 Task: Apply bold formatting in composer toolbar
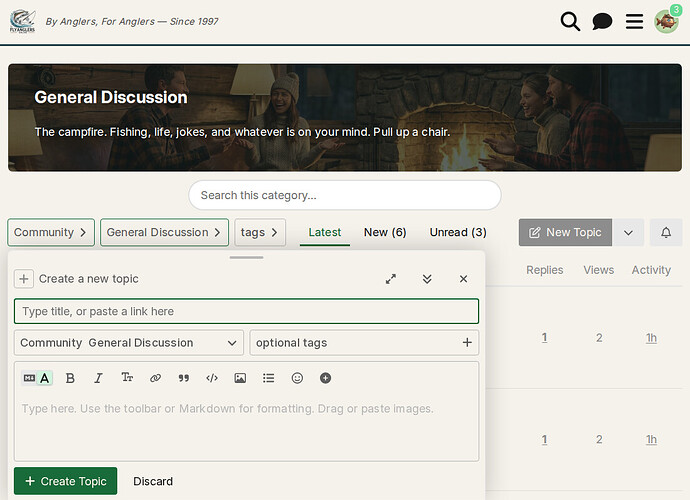click(x=70, y=378)
